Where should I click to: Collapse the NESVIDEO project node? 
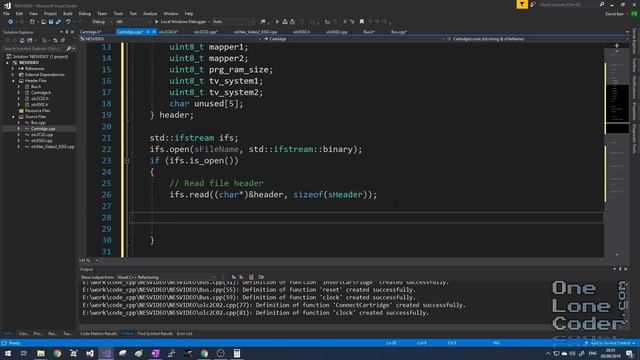click(x=7, y=63)
